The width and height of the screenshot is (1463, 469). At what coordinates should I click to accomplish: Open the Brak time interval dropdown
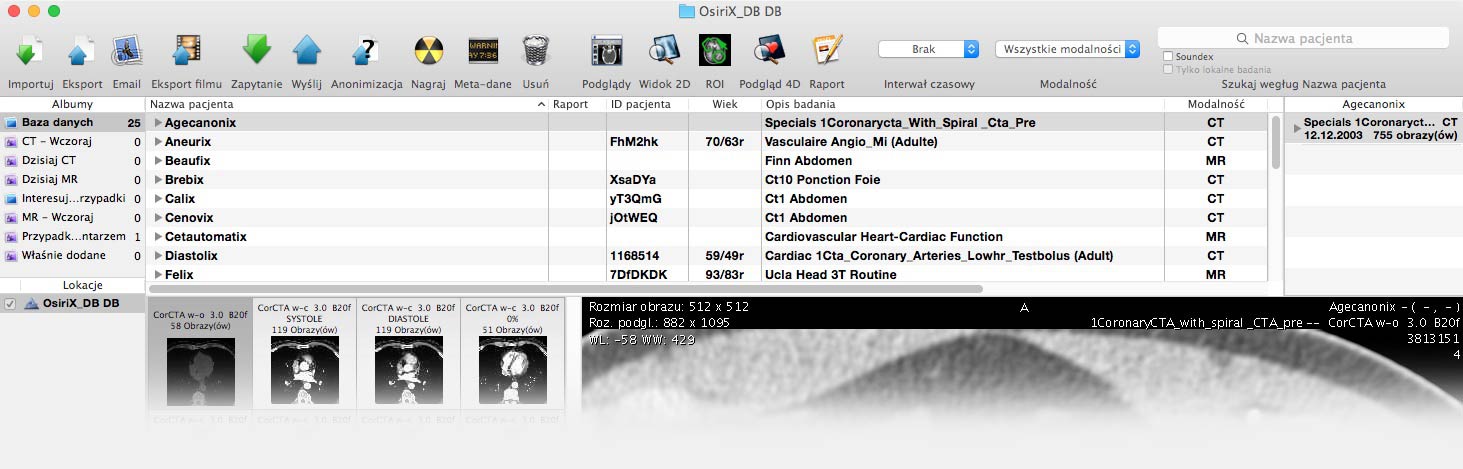pyautogui.click(x=928, y=49)
